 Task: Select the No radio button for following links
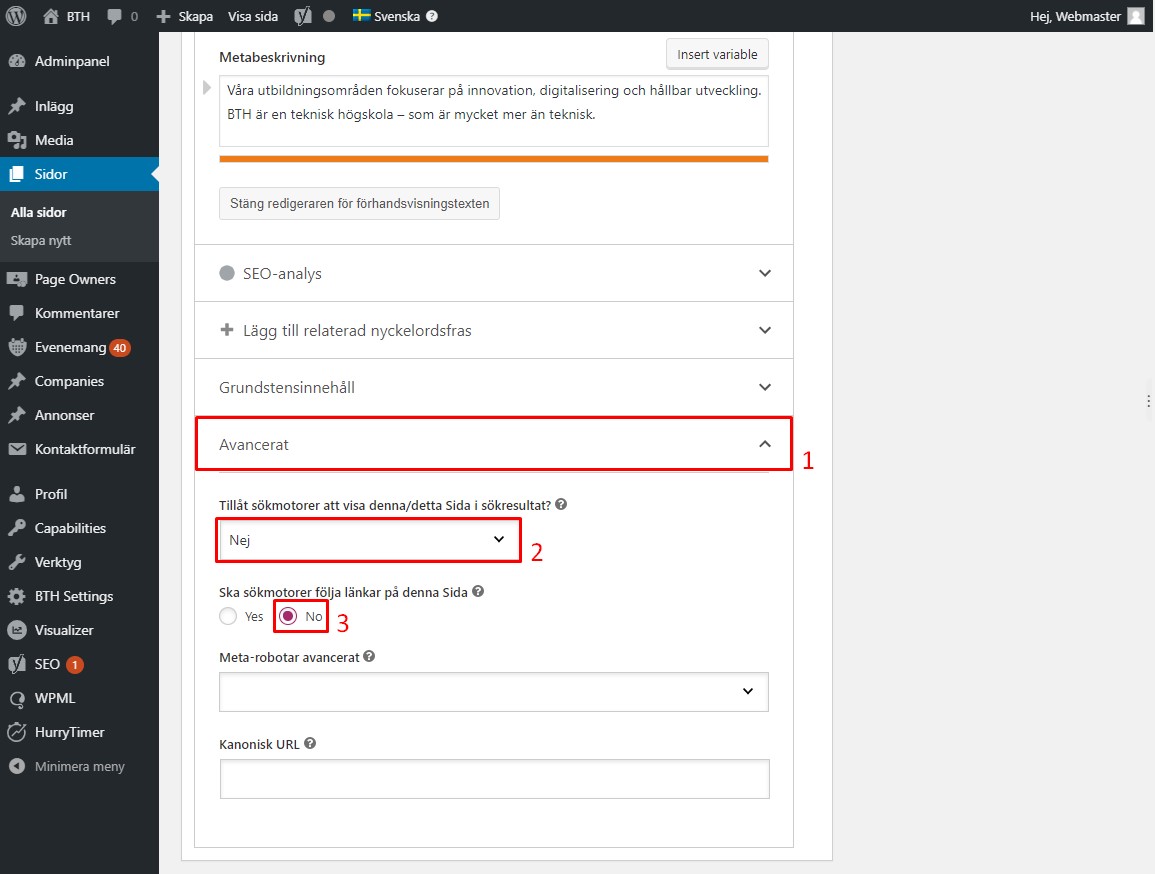[x=288, y=616]
